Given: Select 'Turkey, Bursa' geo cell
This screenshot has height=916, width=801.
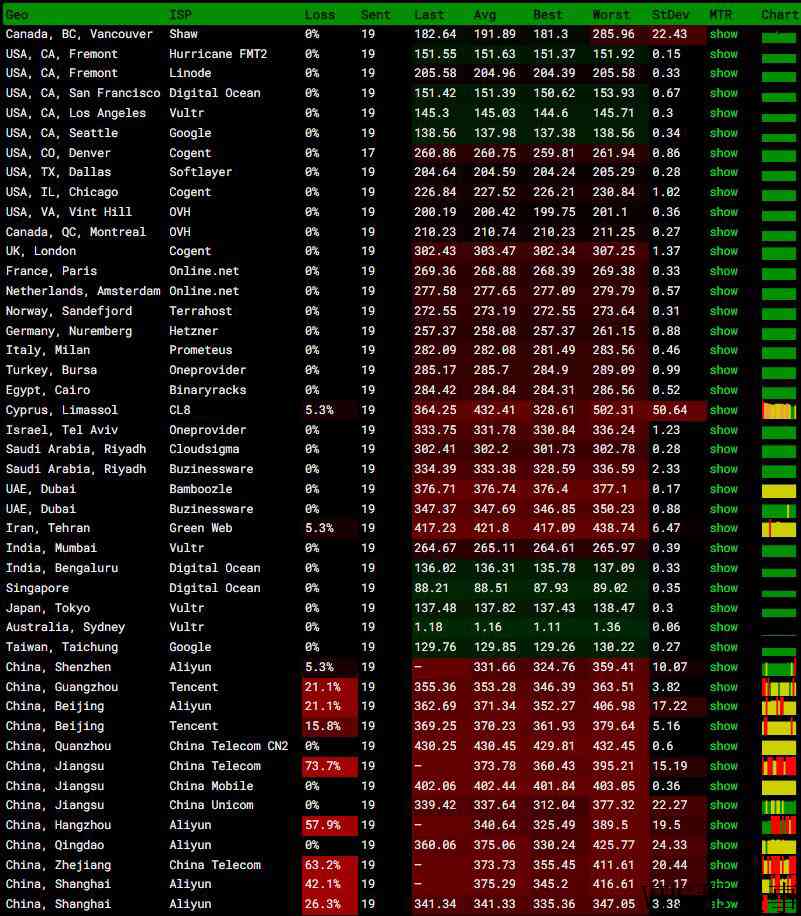Looking at the screenshot, I should pos(51,370).
